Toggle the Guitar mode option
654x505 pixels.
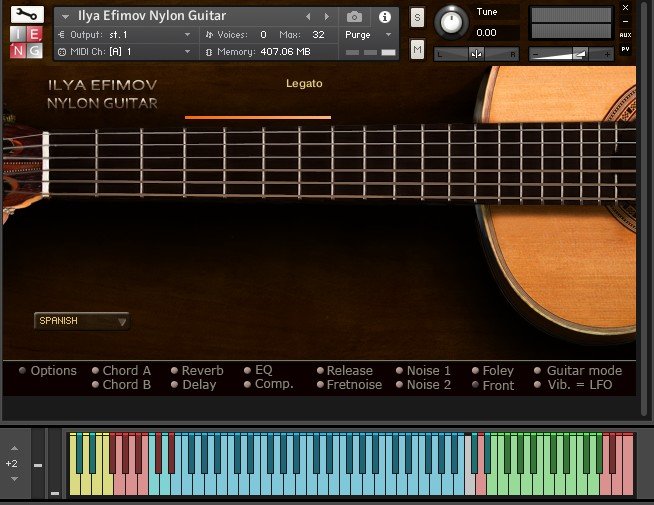(x=537, y=370)
